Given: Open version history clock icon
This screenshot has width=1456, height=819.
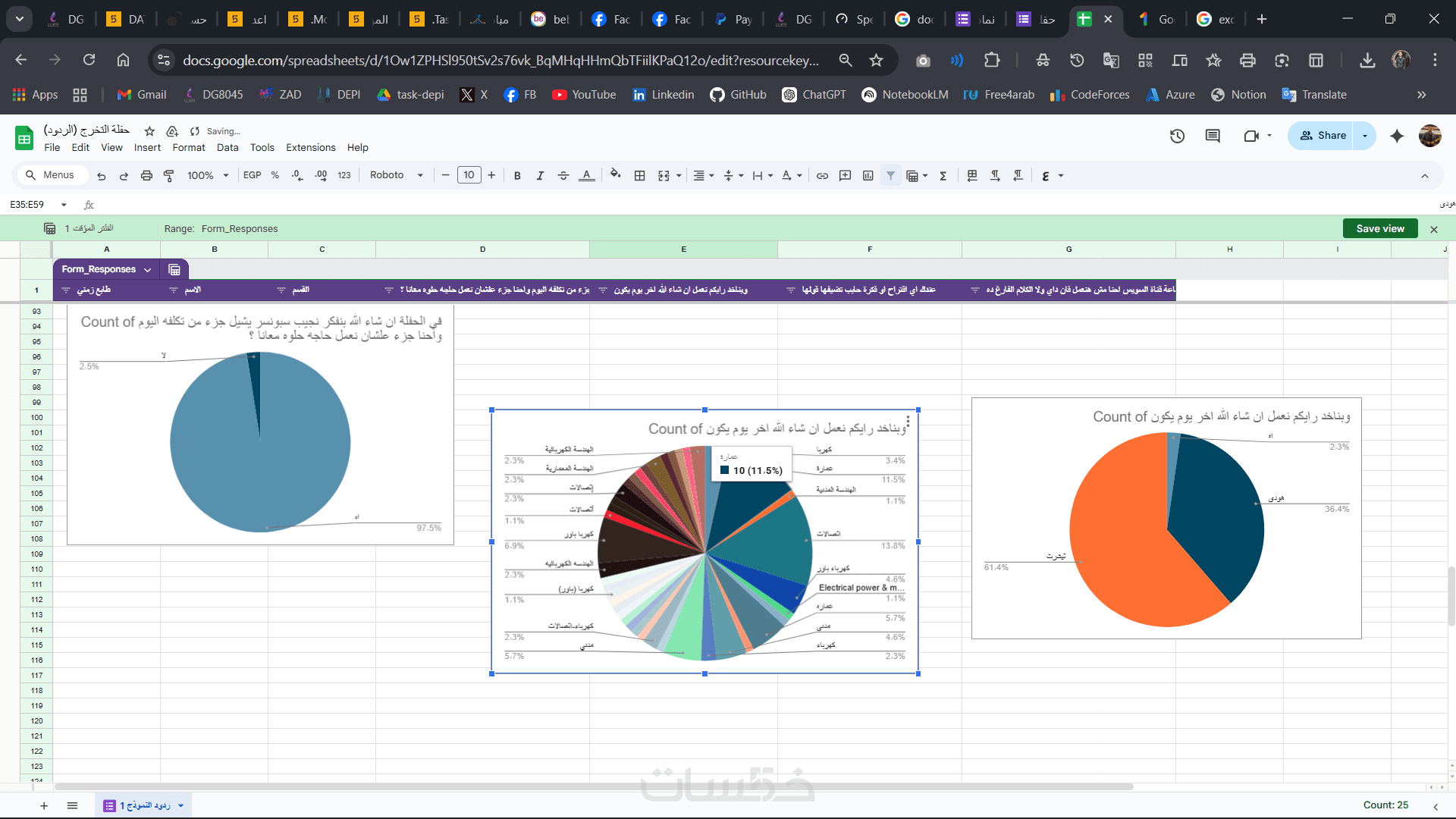Looking at the screenshot, I should [x=1177, y=136].
